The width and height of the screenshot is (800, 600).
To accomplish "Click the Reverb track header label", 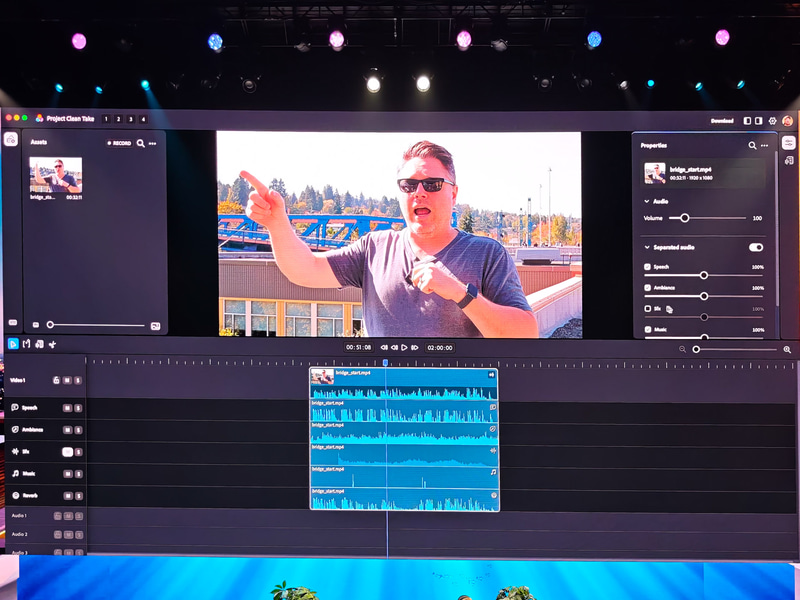I will [x=30, y=495].
